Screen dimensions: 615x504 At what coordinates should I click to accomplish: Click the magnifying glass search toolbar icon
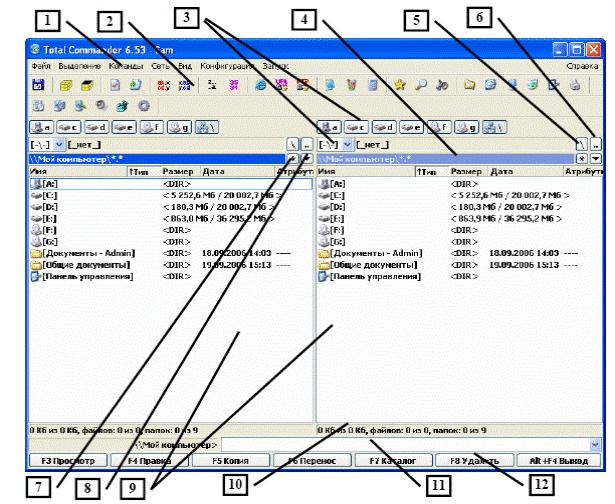421,84
